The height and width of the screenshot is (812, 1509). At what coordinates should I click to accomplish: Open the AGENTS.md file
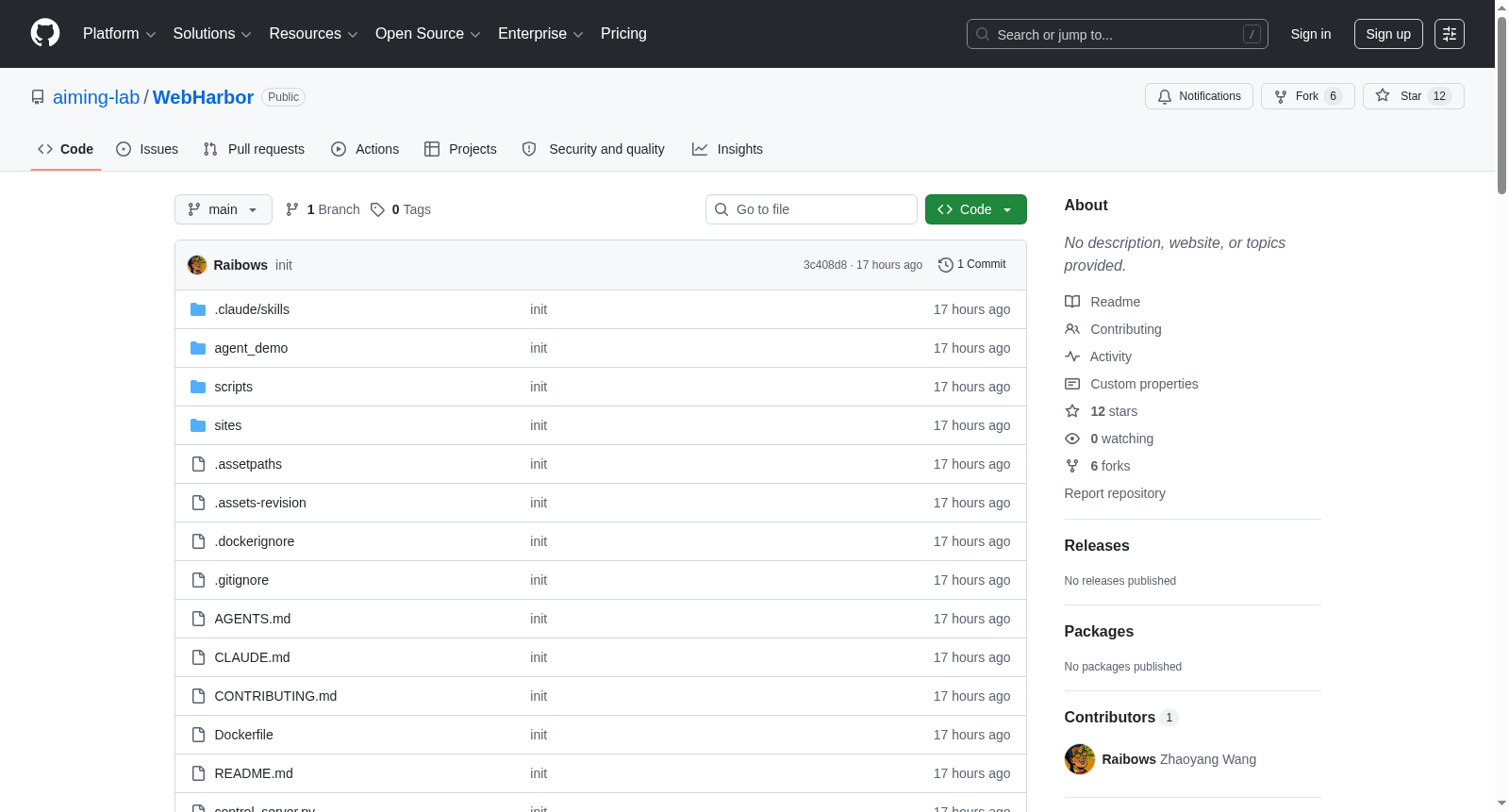click(x=253, y=619)
